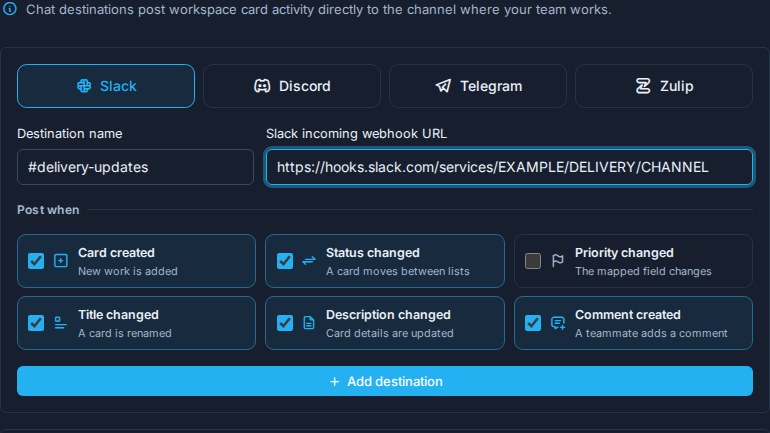Click the 'Comment created' label text
The image size is (770, 433).
pyautogui.click(x=628, y=315)
